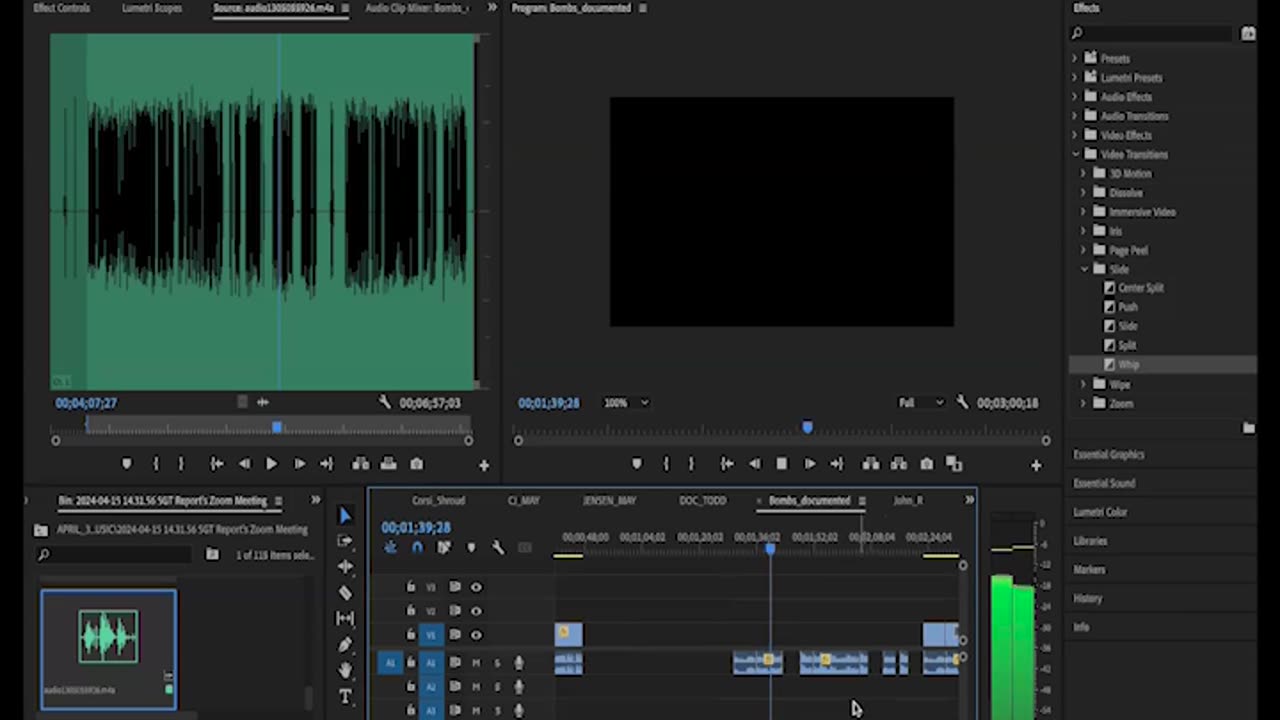Click Lift button in Program monitor

pyautogui.click(x=871, y=464)
